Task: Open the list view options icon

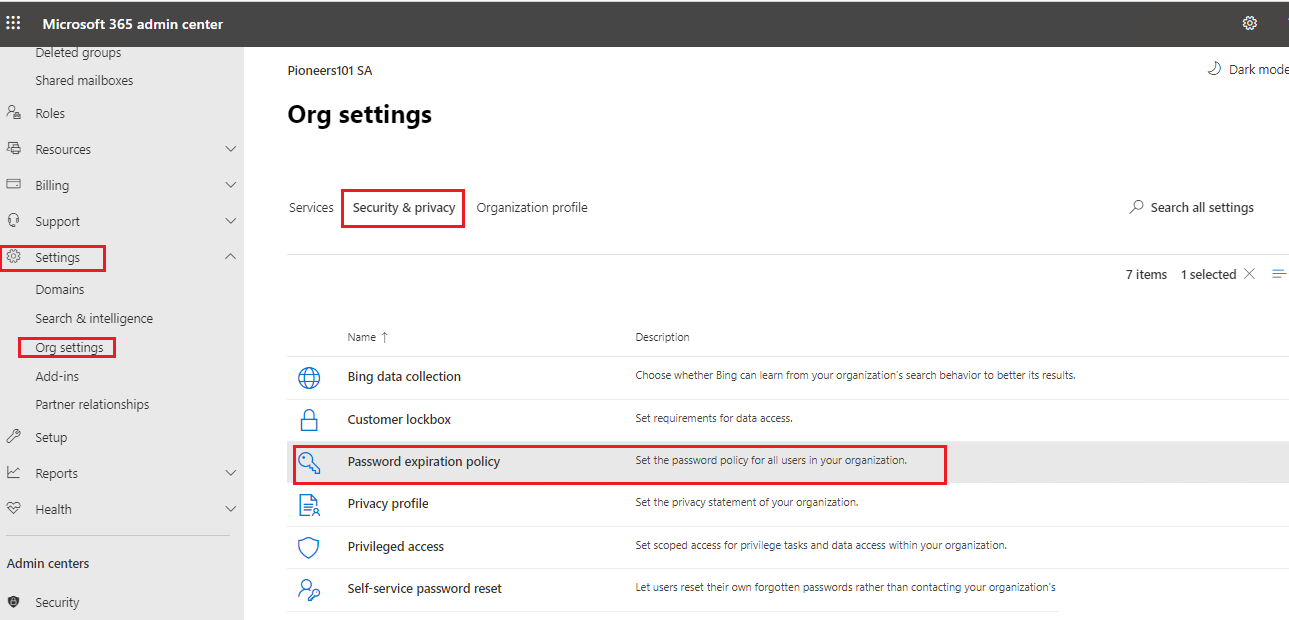Action: (x=1279, y=274)
